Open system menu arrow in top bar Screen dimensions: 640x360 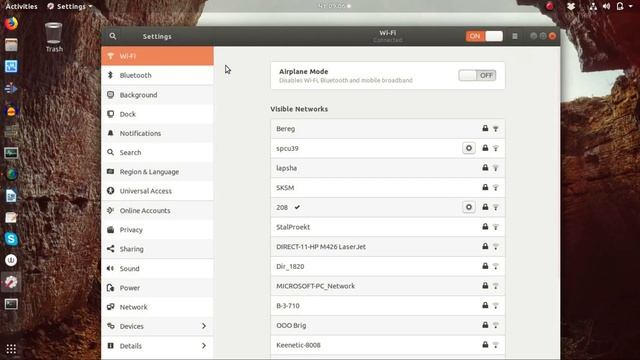(631, 6)
